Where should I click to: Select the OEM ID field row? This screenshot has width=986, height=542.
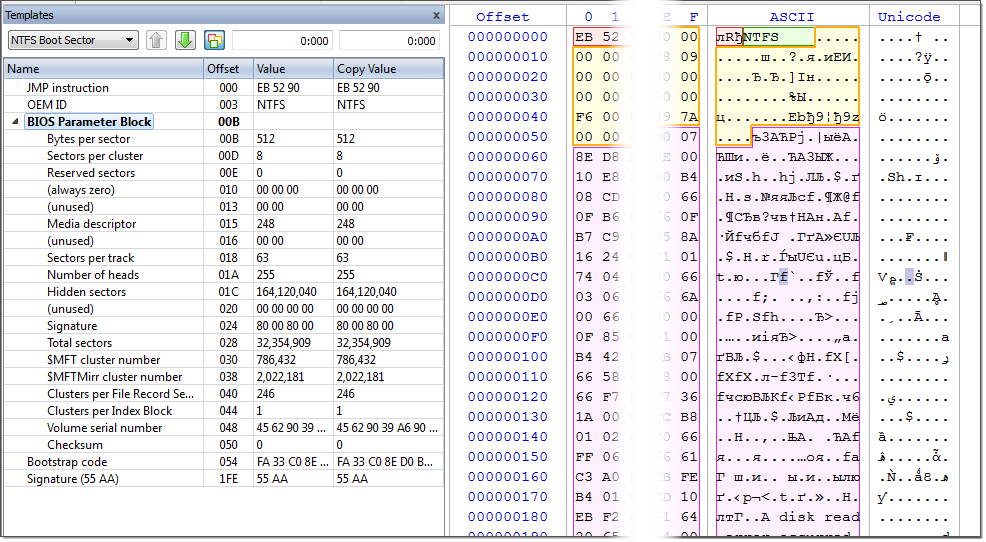tap(223, 105)
